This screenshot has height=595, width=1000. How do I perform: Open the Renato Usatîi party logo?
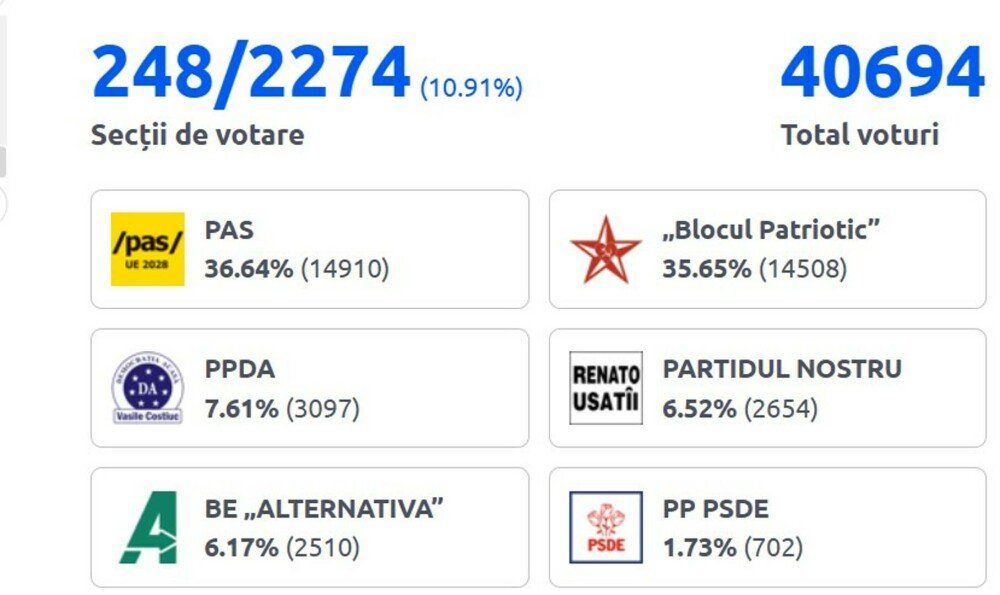pyautogui.click(x=604, y=388)
